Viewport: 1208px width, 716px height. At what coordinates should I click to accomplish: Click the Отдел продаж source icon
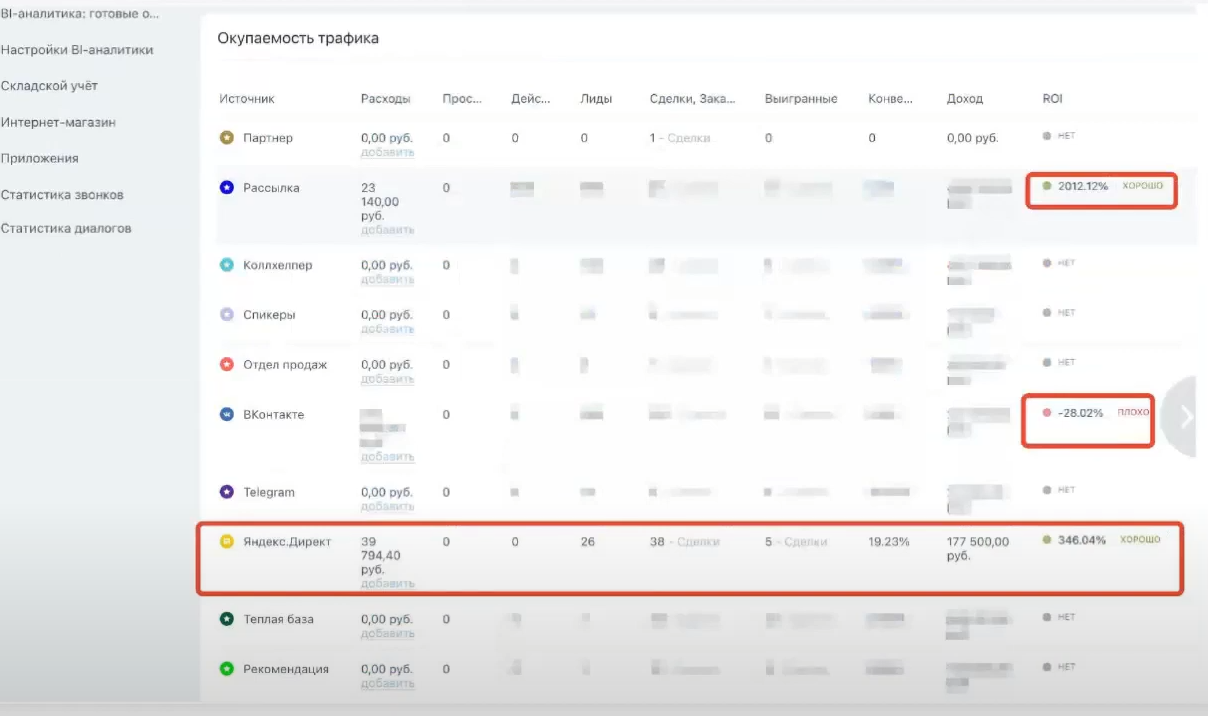(x=227, y=365)
